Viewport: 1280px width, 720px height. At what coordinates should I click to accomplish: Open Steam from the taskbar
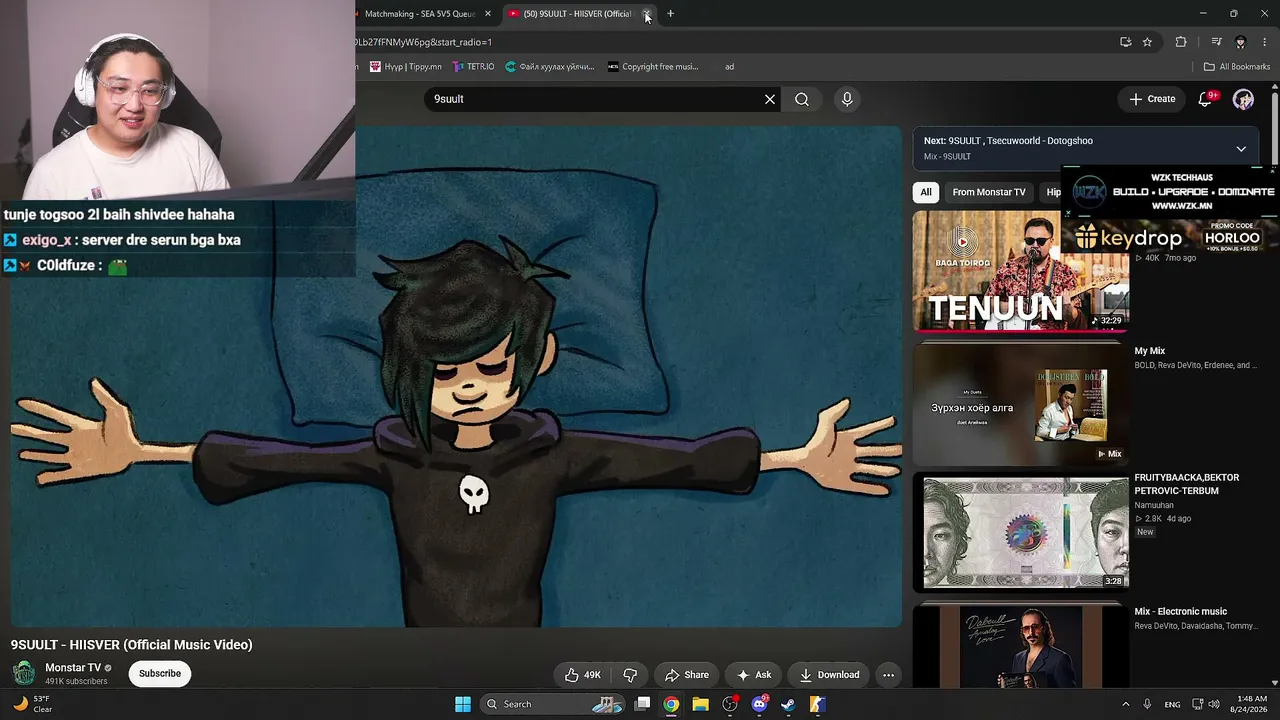(788, 704)
